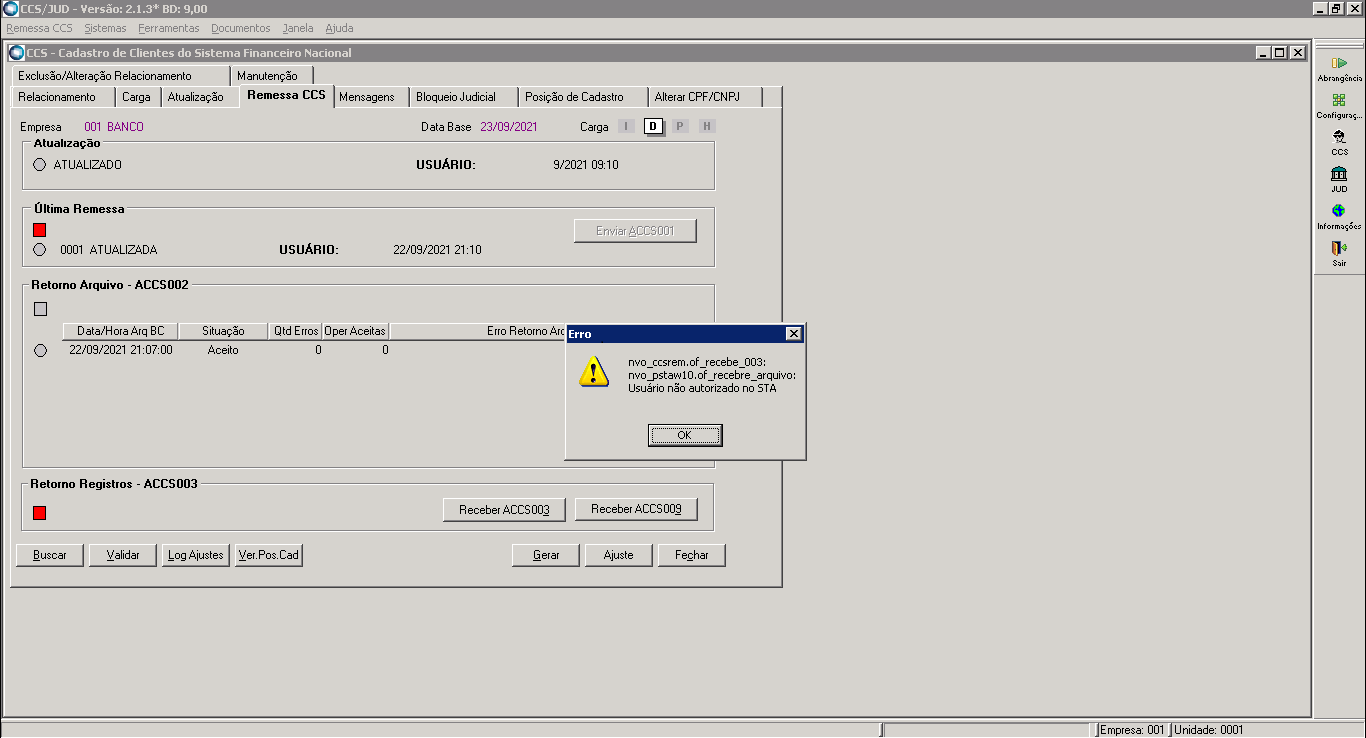Viewport: 1366px width, 738px height.
Task: Click the Enviar ACCS001 button
Action: 635,231
